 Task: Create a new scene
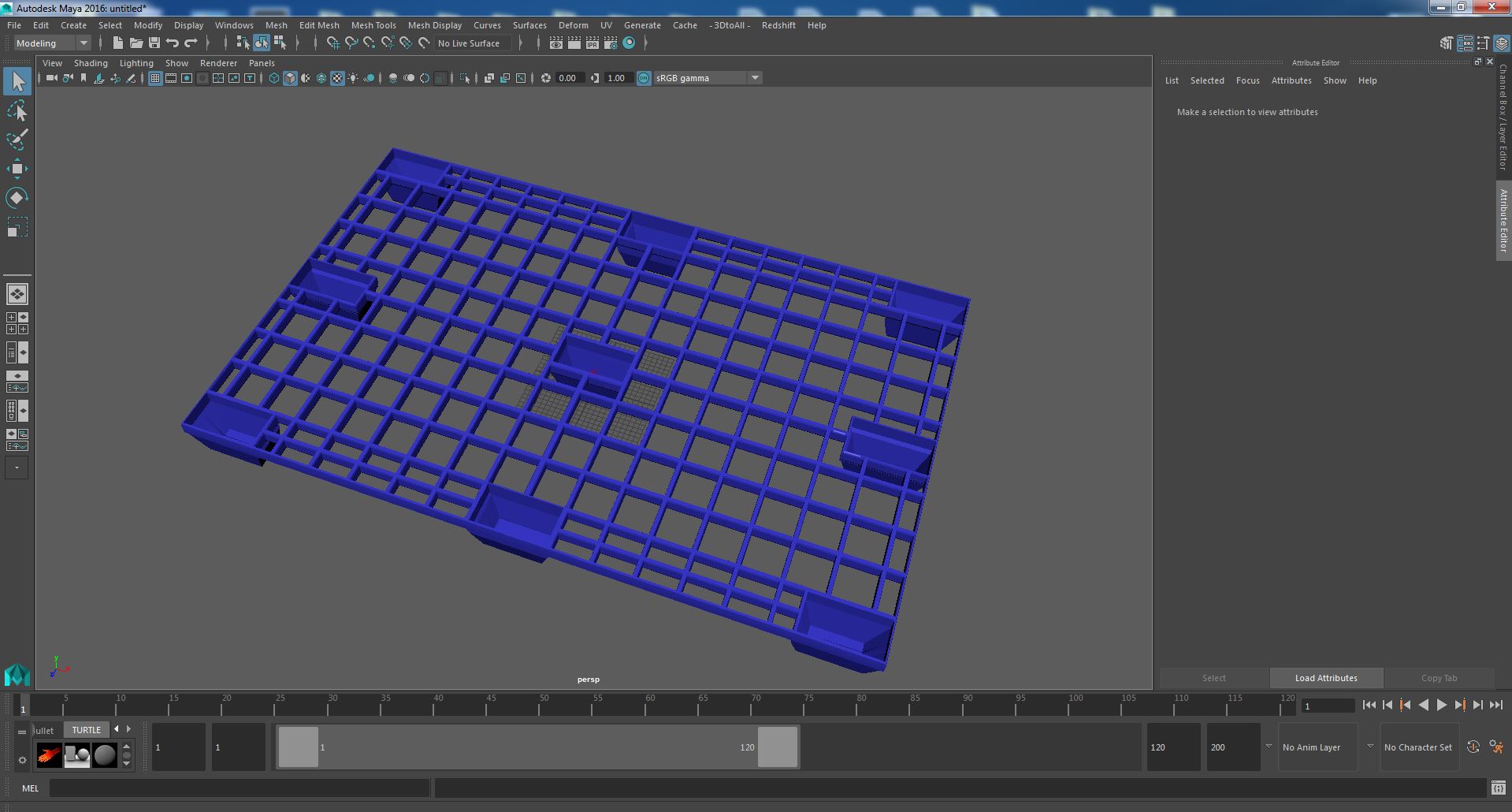click(118, 43)
